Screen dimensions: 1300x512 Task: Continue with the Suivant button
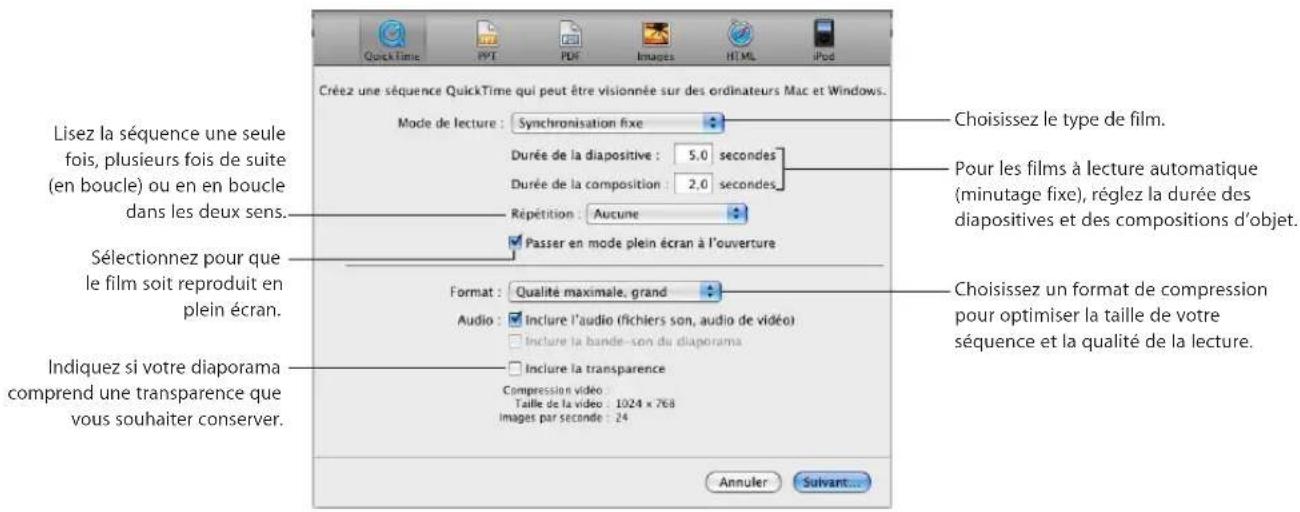tap(832, 482)
